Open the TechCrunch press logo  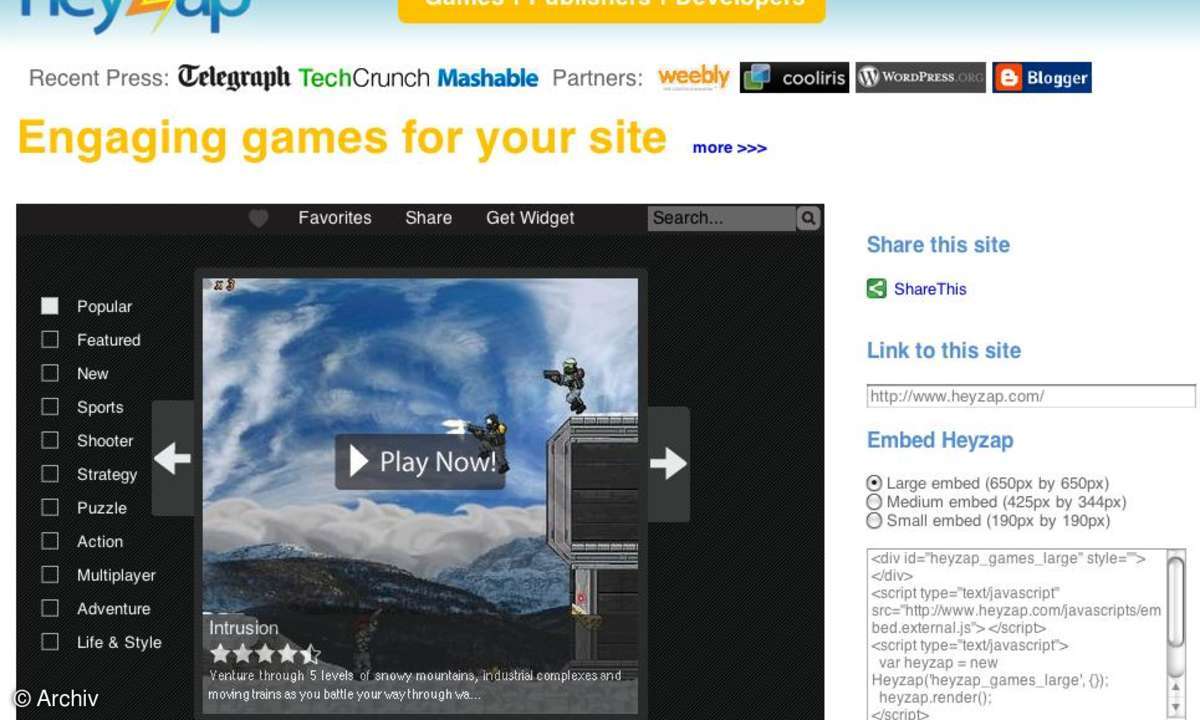pyautogui.click(x=364, y=78)
